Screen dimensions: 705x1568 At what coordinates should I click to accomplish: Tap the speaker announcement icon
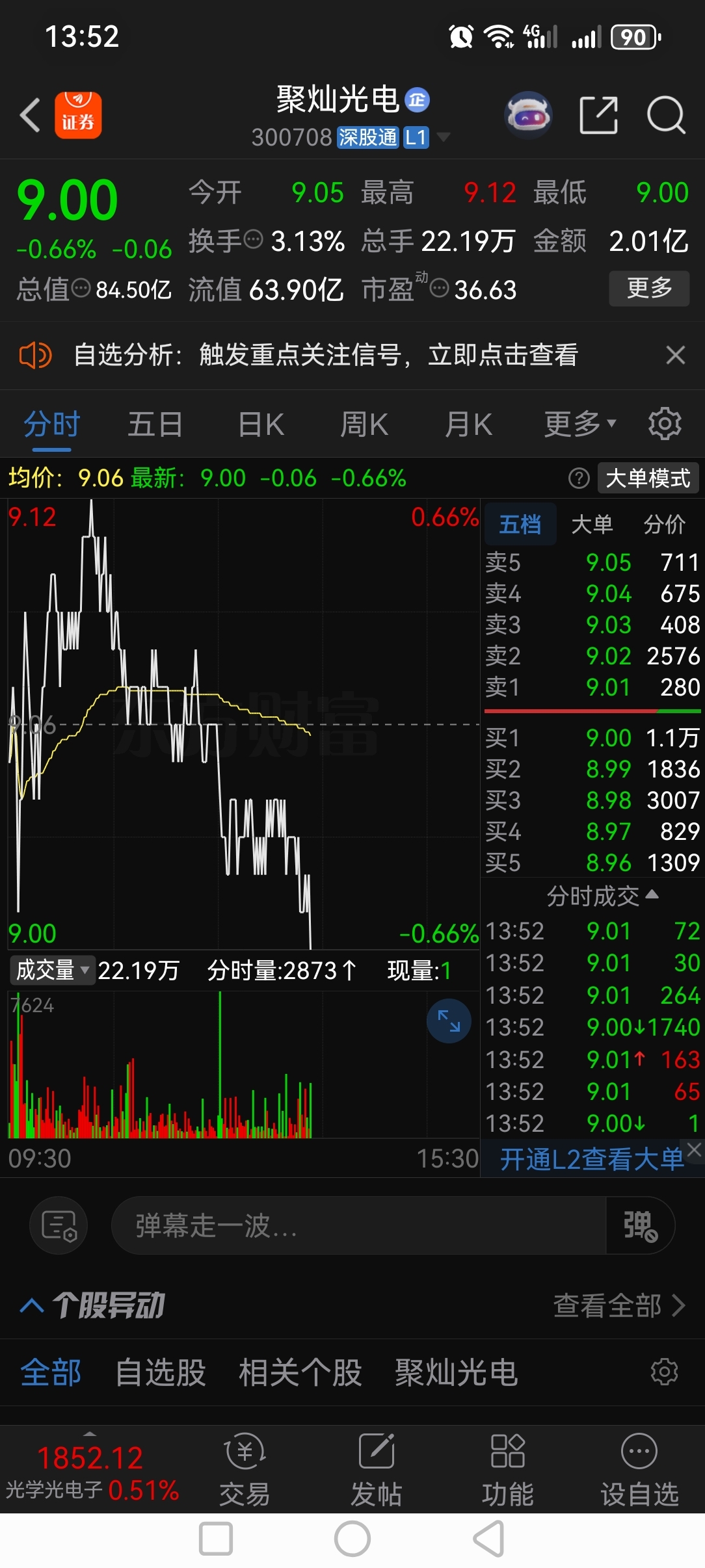pyautogui.click(x=35, y=355)
